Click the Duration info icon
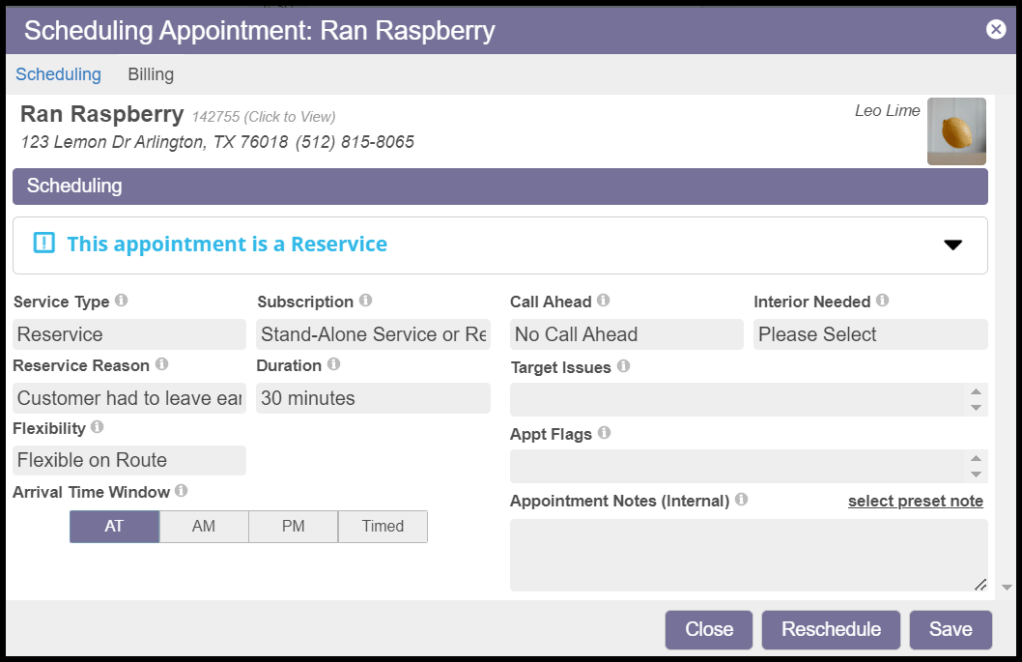The width and height of the screenshot is (1022, 662). pyautogui.click(x=334, y=364)
